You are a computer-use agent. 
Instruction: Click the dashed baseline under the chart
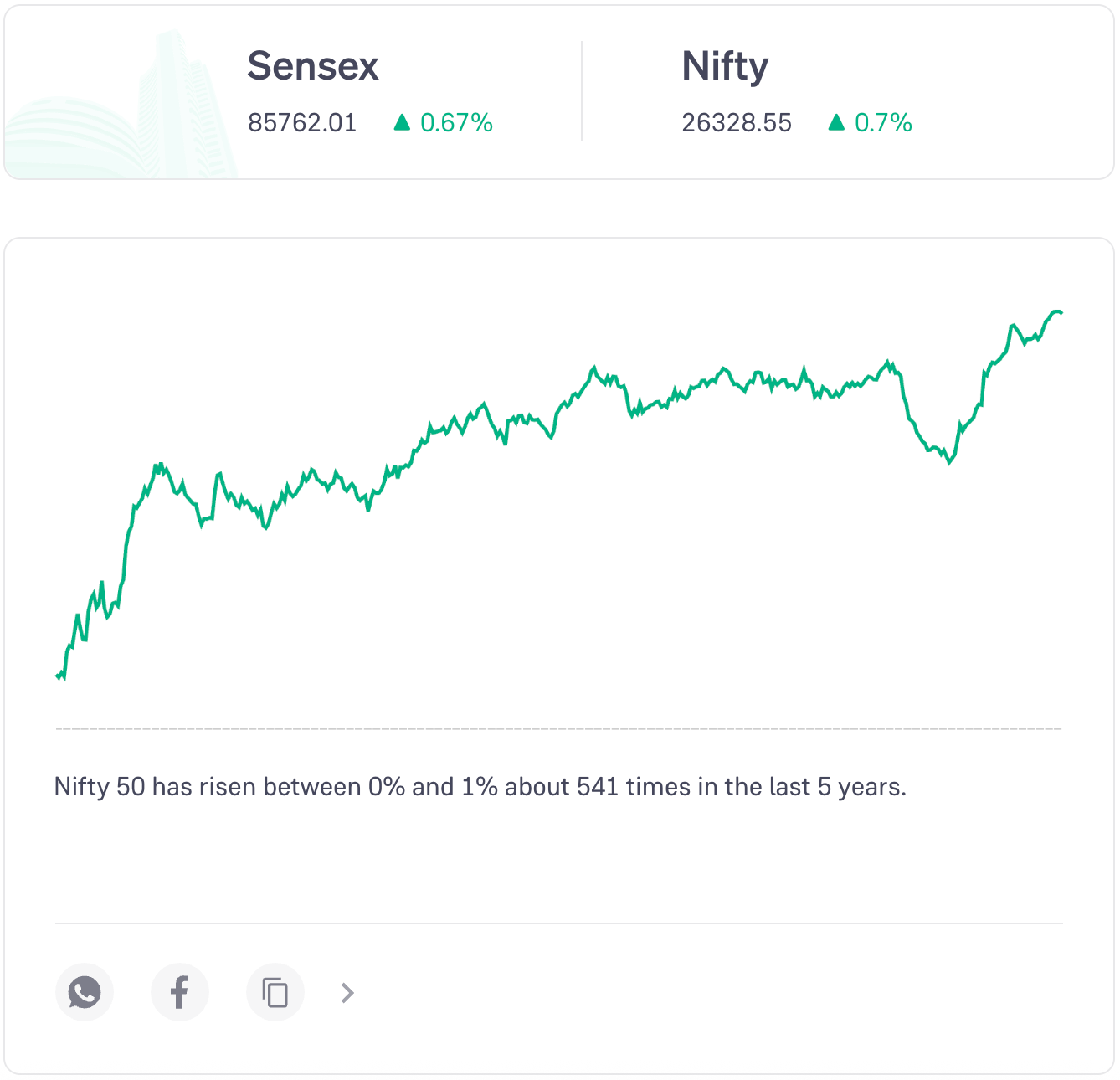(x=558, y=729)
